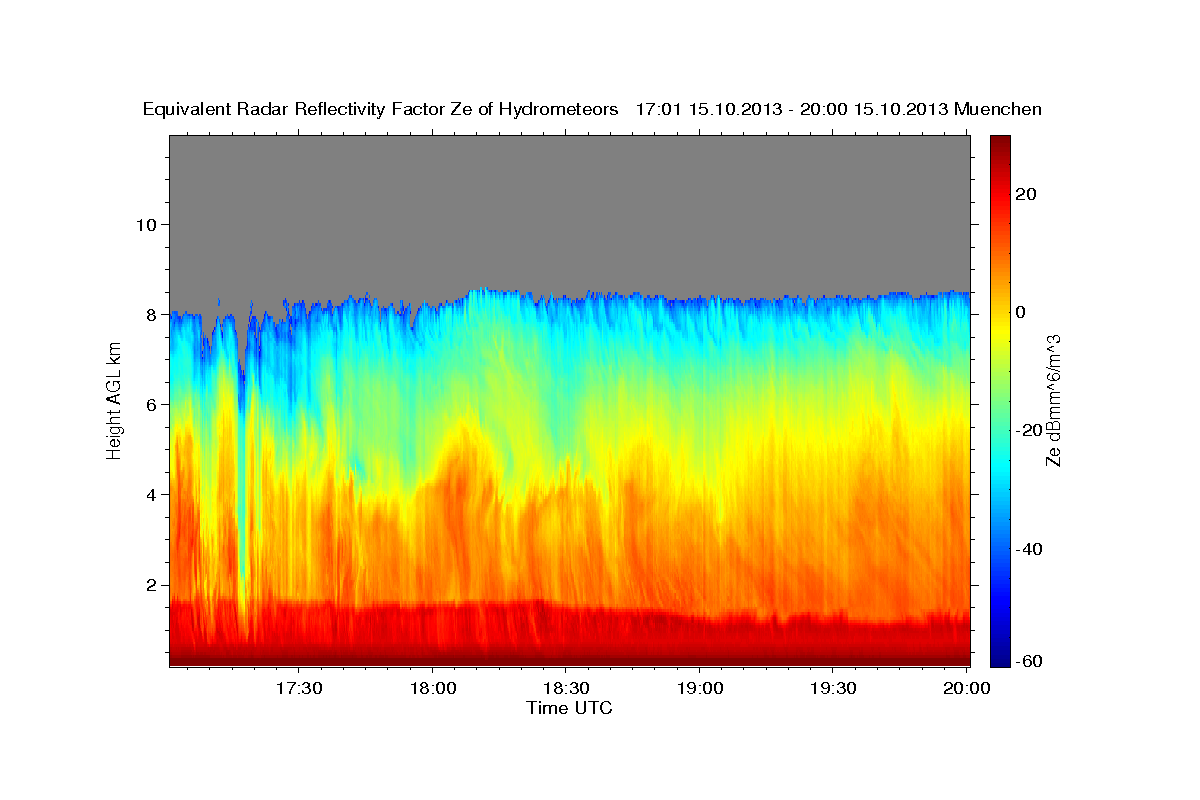Click the plot title 'Equivalent Radar Reflectivity Factor Ze of Hydrometeors'
The width and height of the screenshot is (1200, 800).
tap(381, 109)
